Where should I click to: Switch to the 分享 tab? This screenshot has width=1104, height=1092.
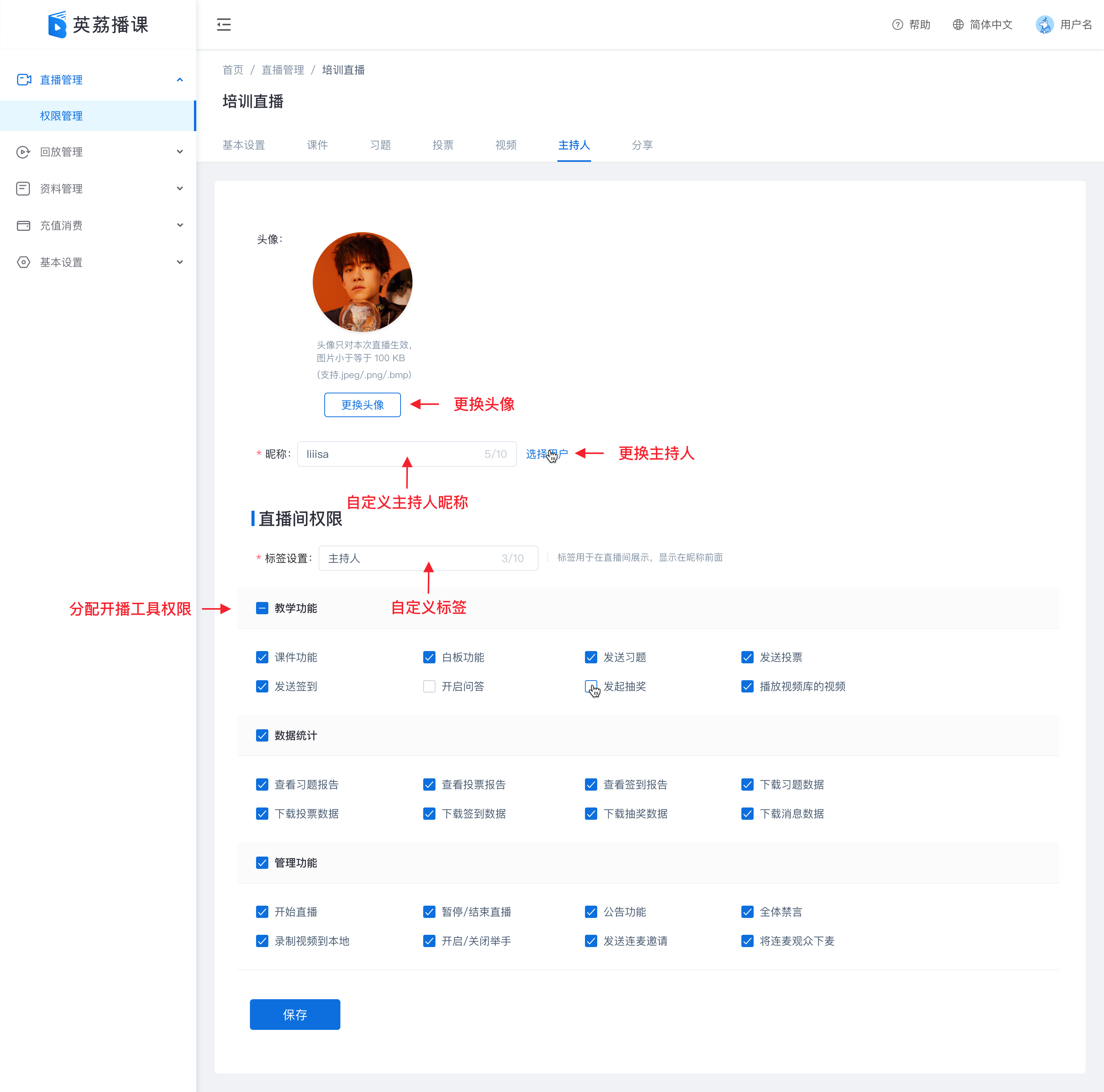tap(642, 145)
